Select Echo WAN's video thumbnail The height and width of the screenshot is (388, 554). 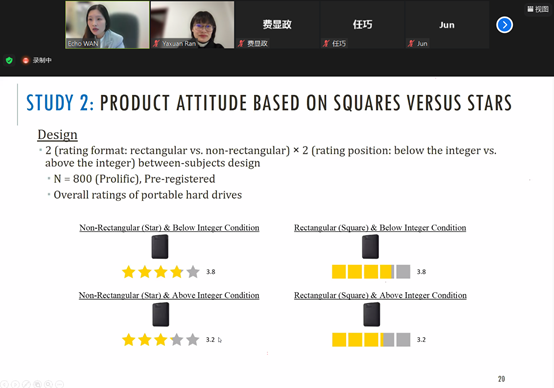[107, 25]
